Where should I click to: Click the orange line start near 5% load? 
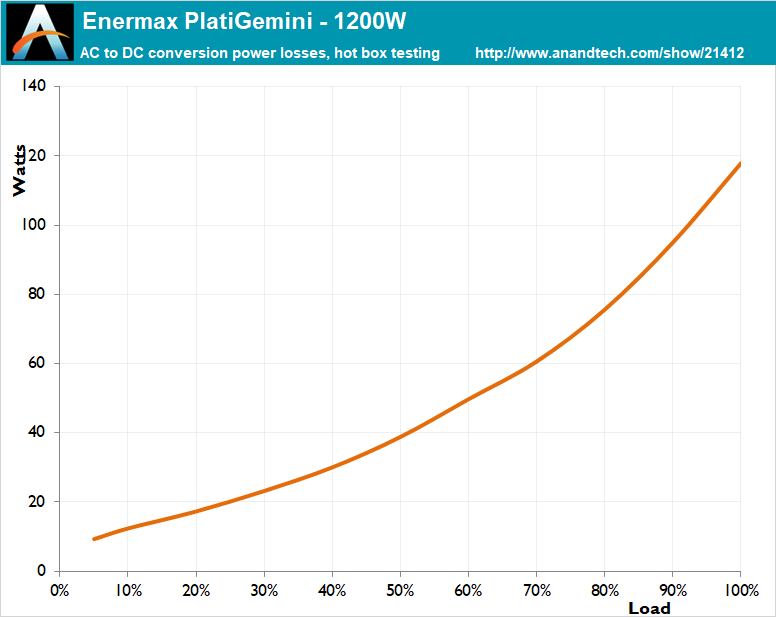(95, 539)
